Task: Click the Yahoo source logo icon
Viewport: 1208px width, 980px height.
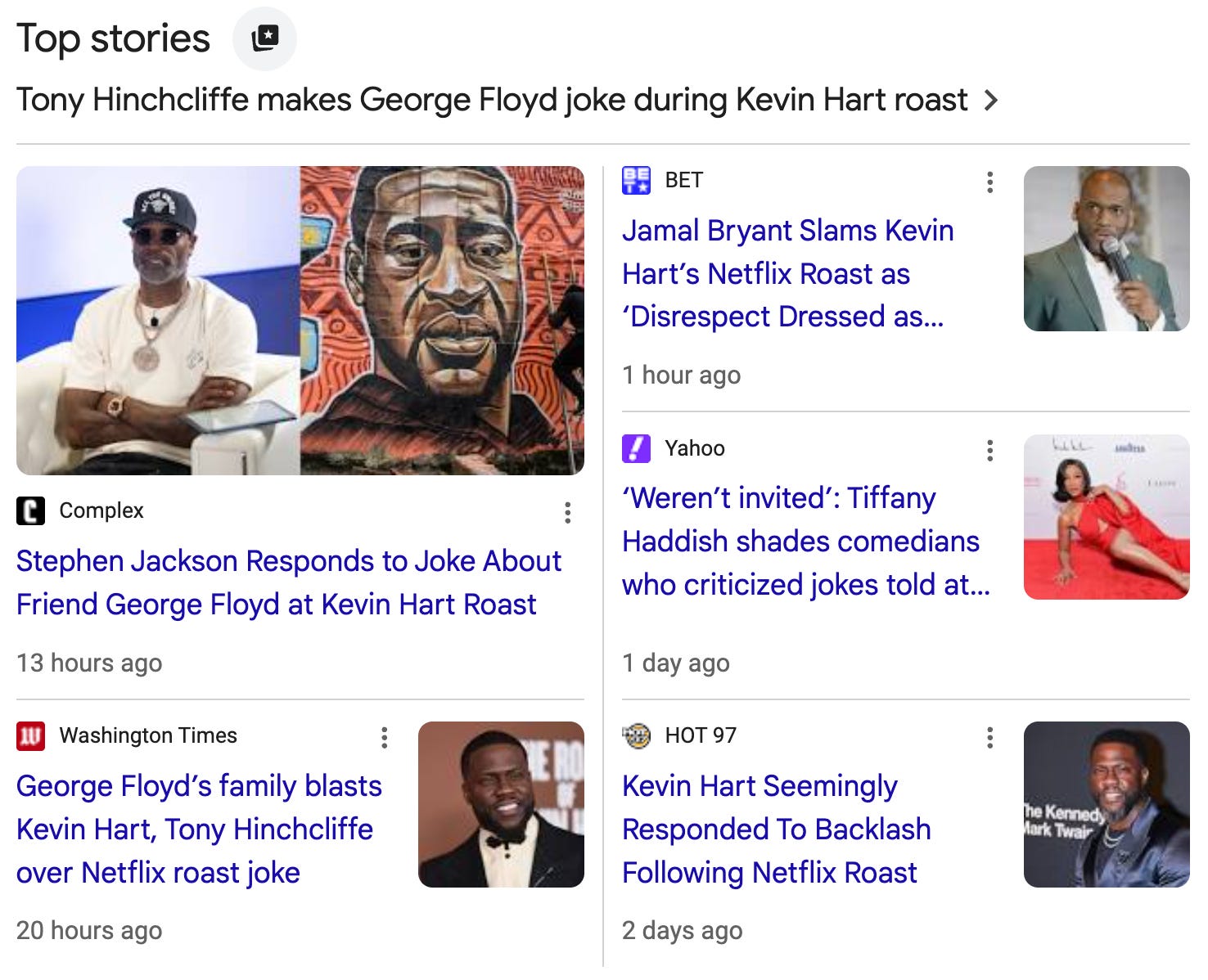Action: click(637, 448)
